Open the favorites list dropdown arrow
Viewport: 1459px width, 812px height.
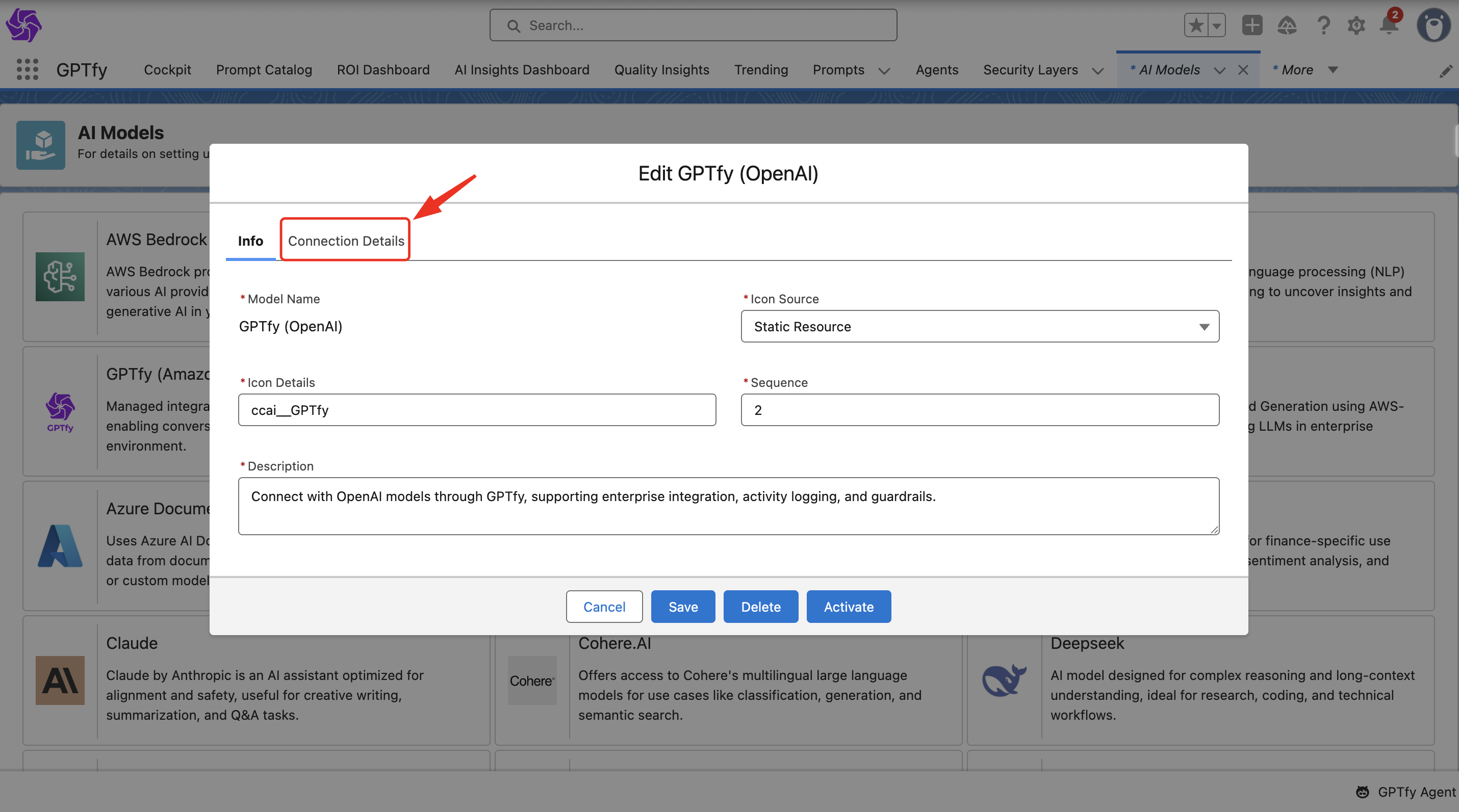(x=1216, y=25)
